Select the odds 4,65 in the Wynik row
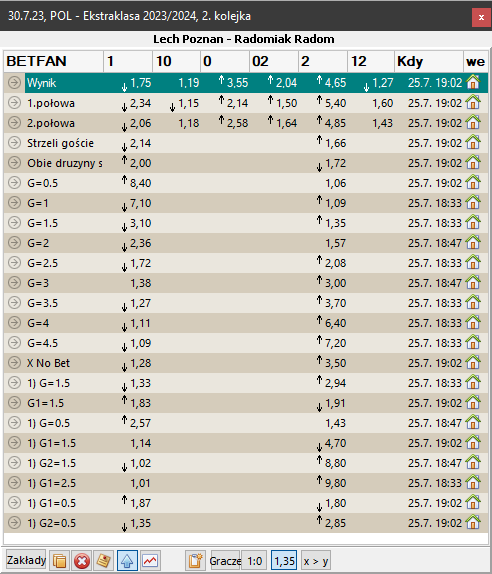 pyautogui.click(x=335, y=83)
